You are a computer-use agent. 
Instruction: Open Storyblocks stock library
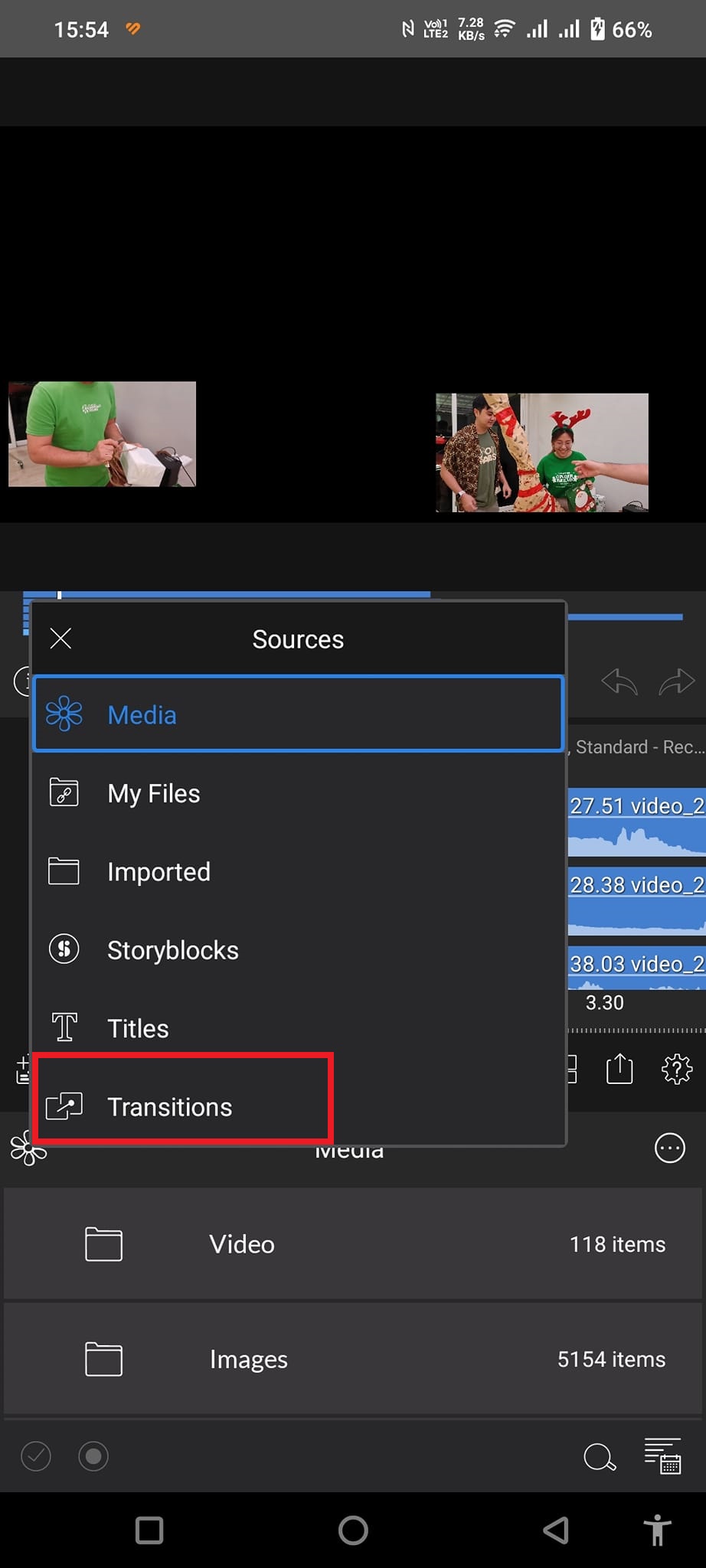point(298,950)
